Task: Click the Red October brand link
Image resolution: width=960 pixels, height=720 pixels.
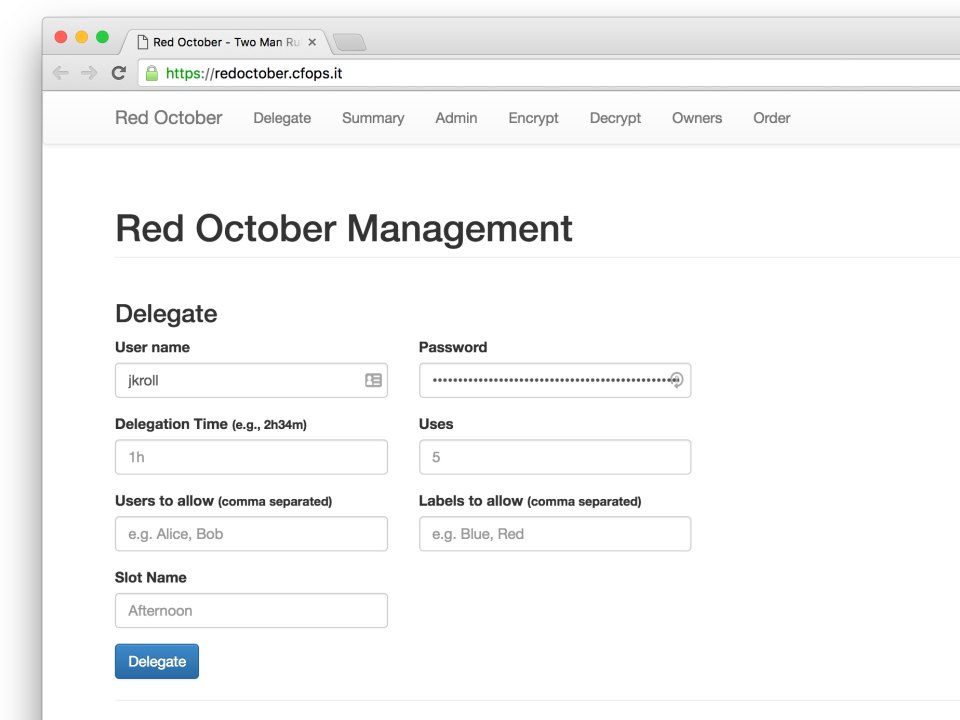Action: click(x=168, y=118)
